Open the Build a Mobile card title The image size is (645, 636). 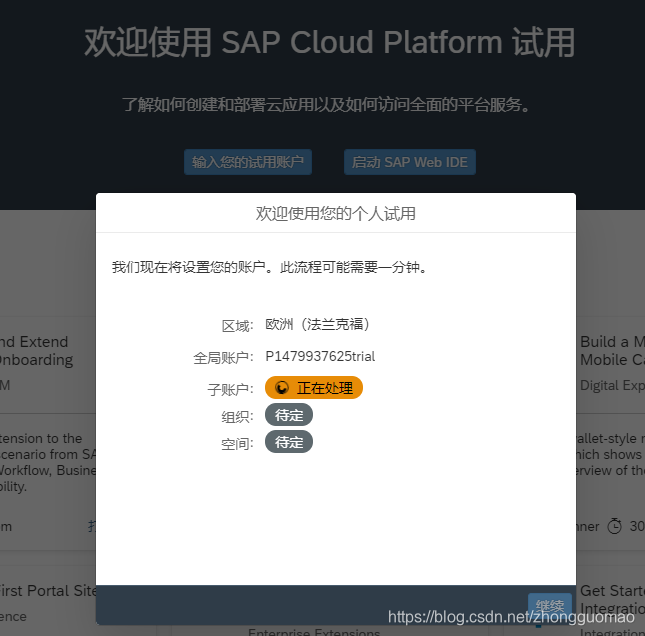point(613,351)
